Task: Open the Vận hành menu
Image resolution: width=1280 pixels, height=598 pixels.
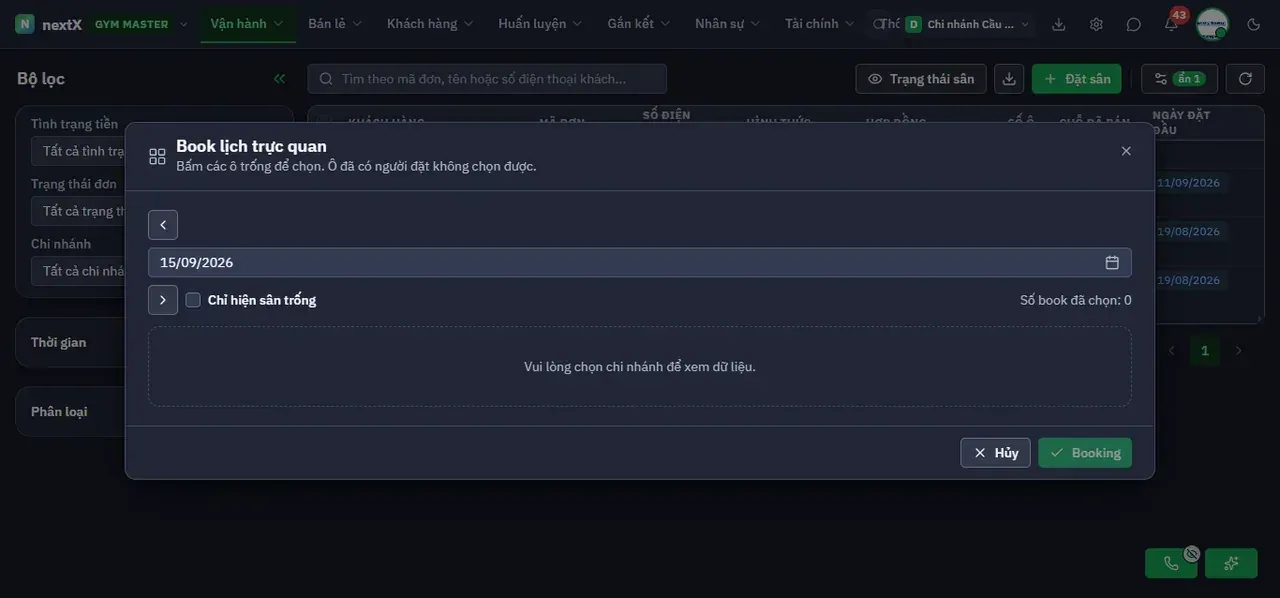Action: pyautogui.click(x=247, y=24)
